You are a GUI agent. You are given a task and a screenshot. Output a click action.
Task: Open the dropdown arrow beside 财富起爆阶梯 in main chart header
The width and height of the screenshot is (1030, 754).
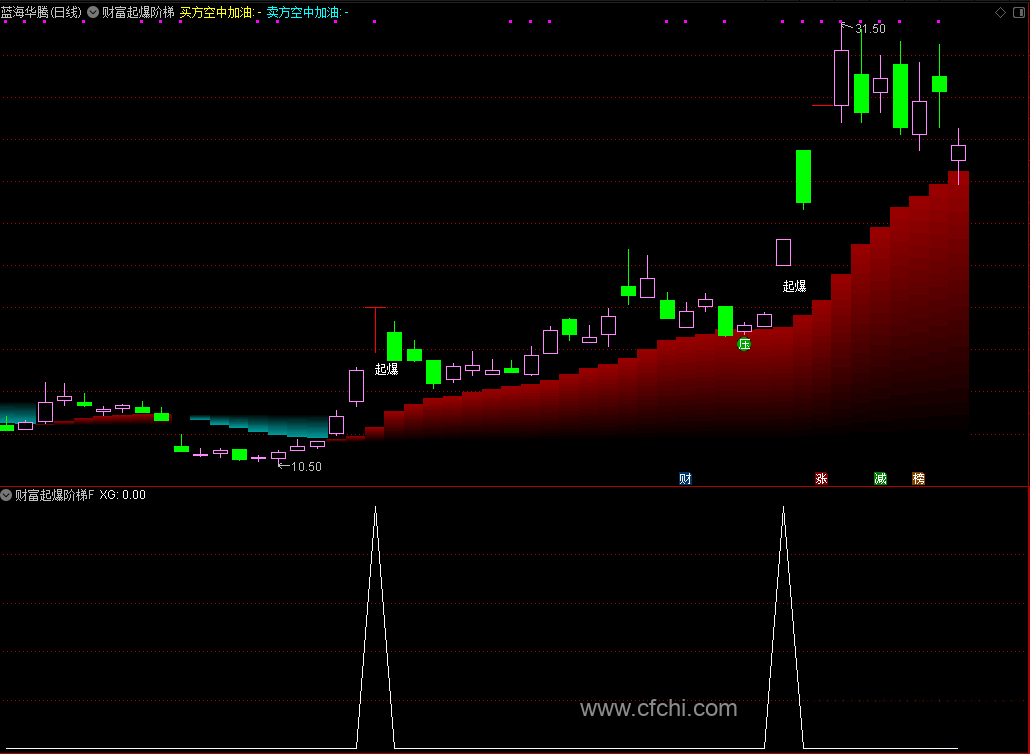[93, 12]
